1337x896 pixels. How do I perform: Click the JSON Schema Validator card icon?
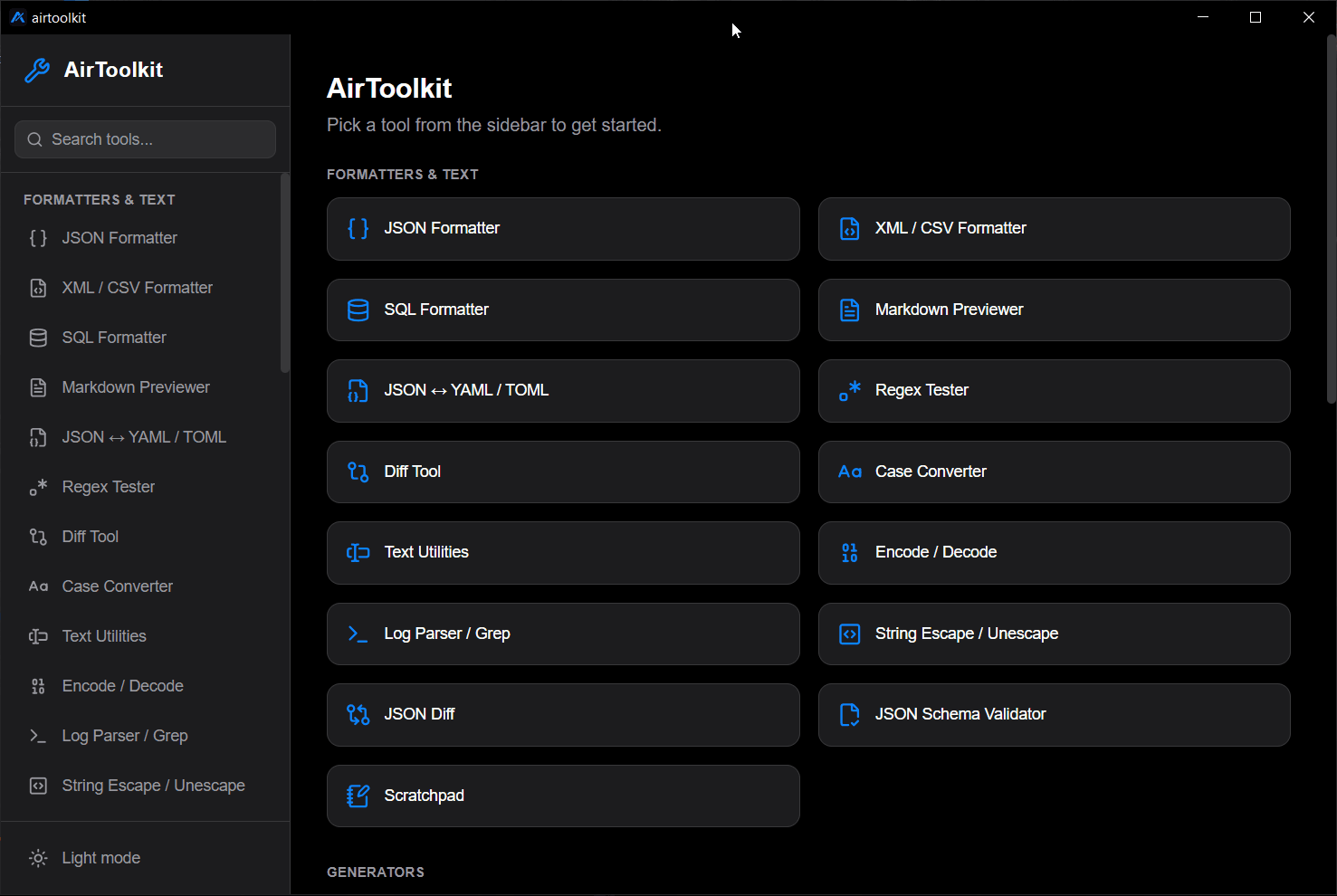(849, 714)
